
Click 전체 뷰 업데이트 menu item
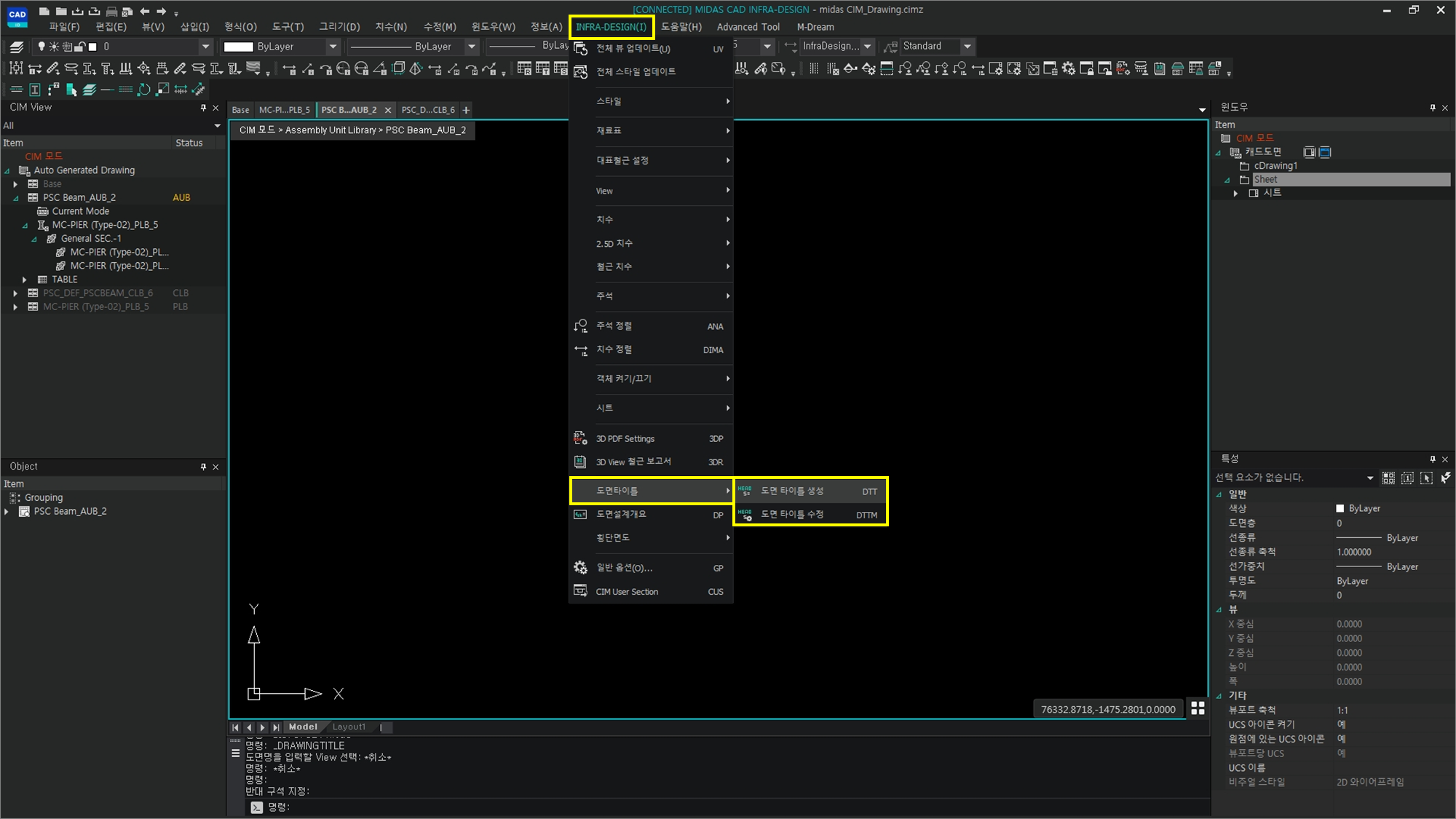[x=651, y=49]
